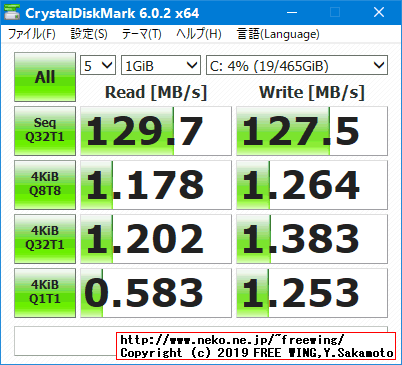
Task: Close the CrystalDiskMark window
Action: 379,12
